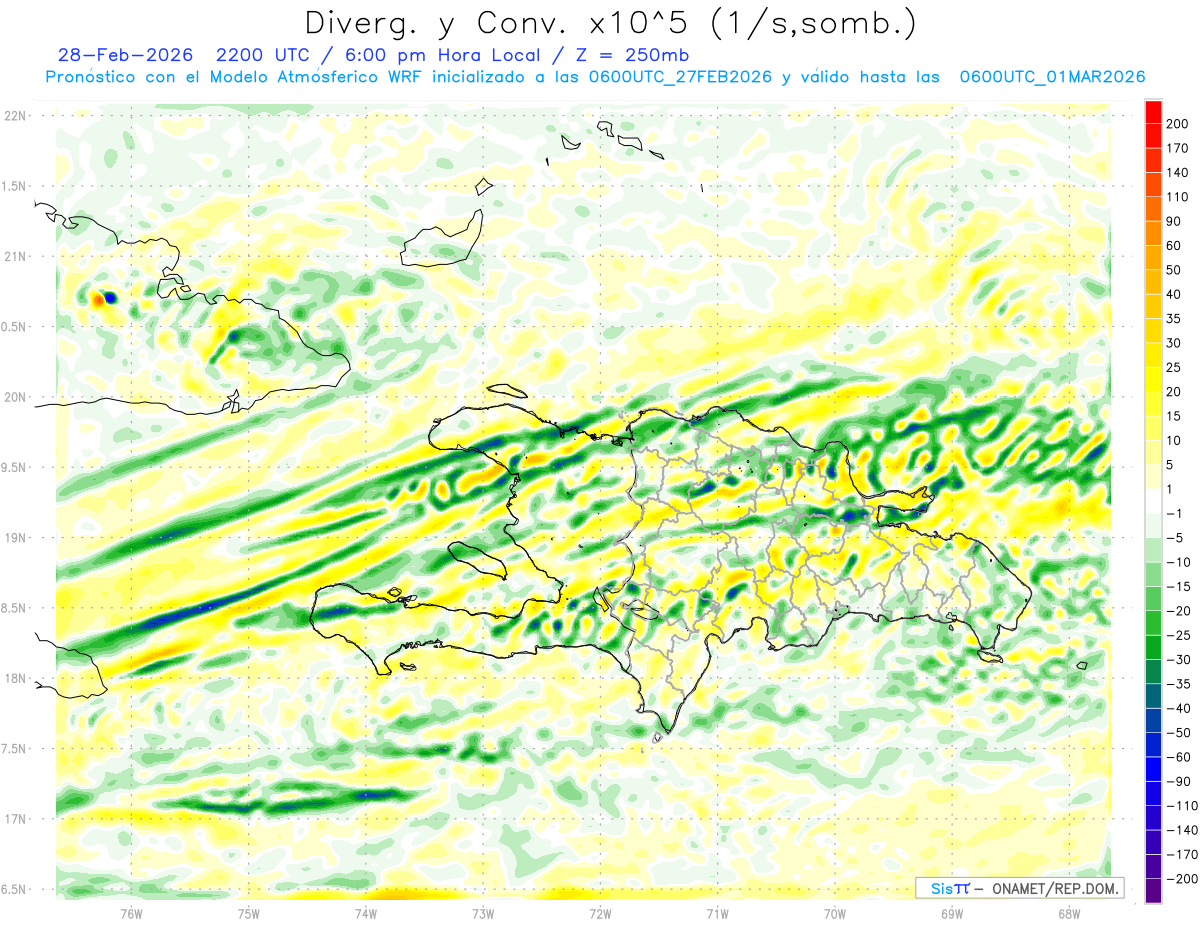Click the positive colorbar value '140'
1200x927 pixels.
coord(1179,173)
